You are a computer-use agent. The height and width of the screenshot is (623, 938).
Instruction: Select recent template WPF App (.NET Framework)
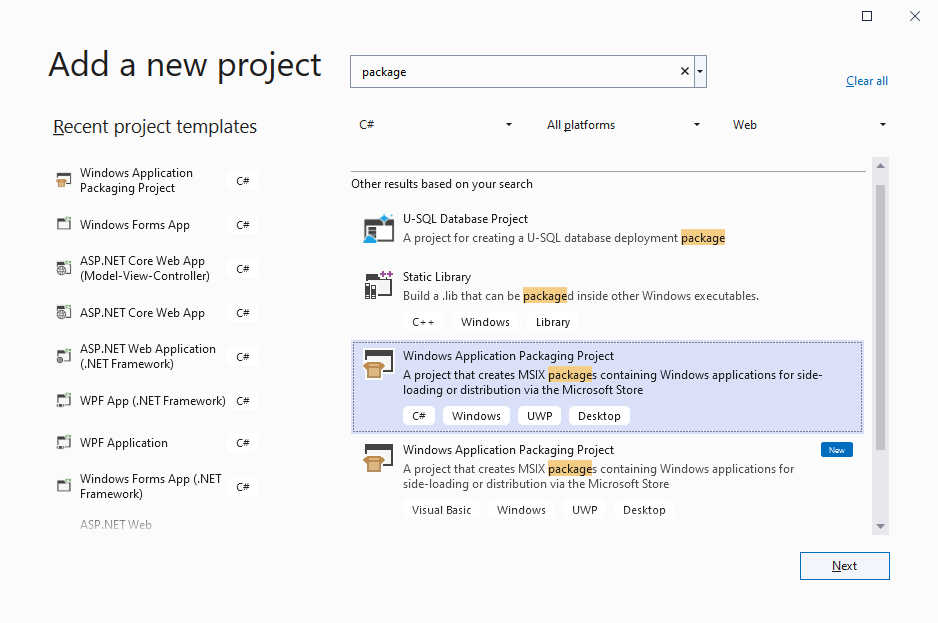pyautogui.click(x=156, y=400)
